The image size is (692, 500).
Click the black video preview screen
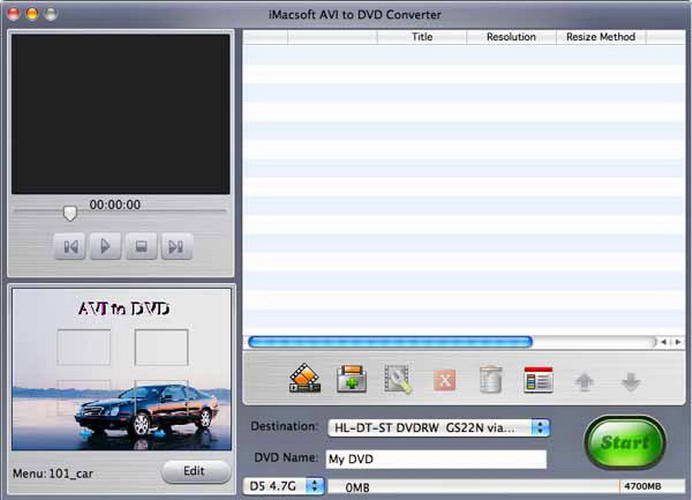point(121,114)
